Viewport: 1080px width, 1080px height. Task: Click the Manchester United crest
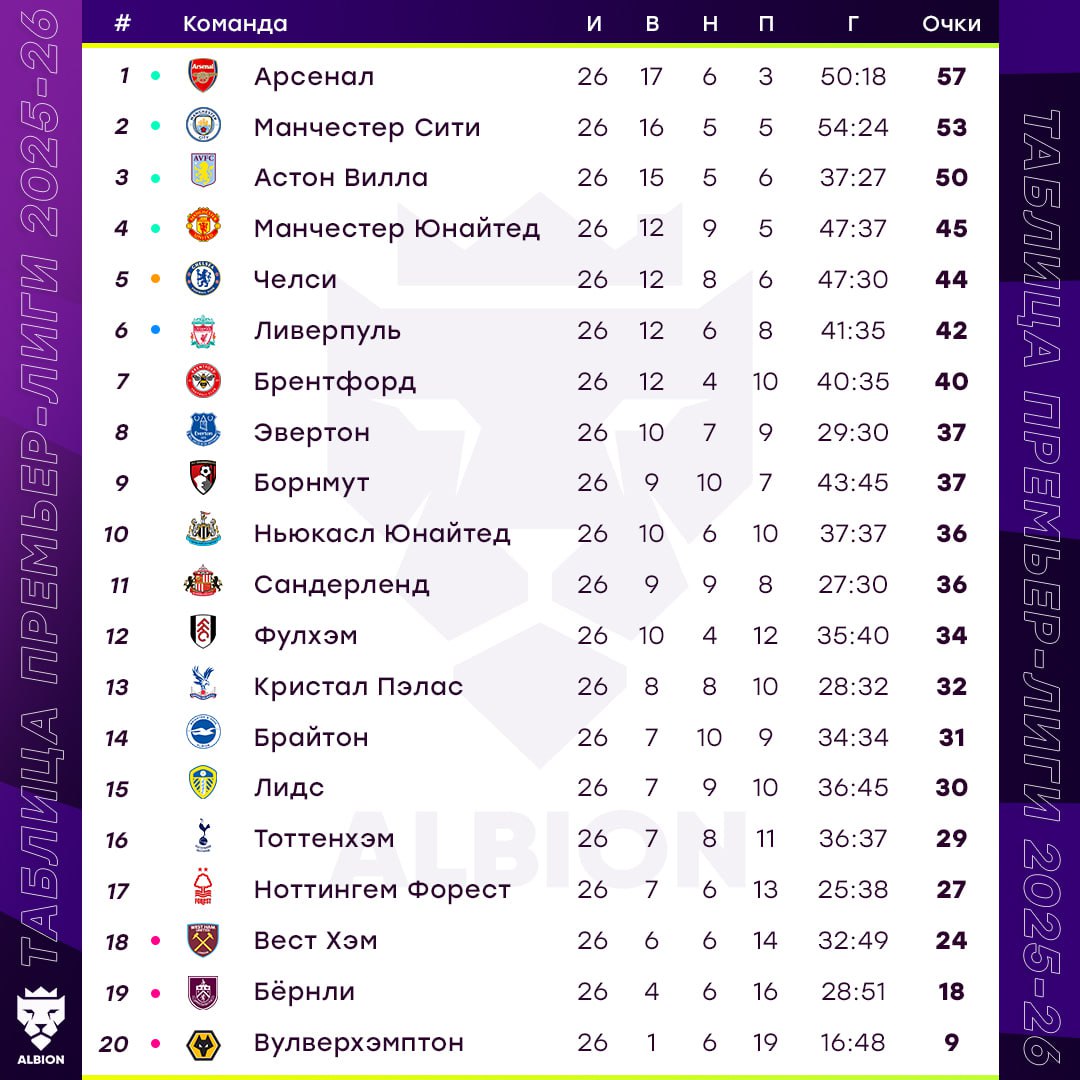[203, 228]
